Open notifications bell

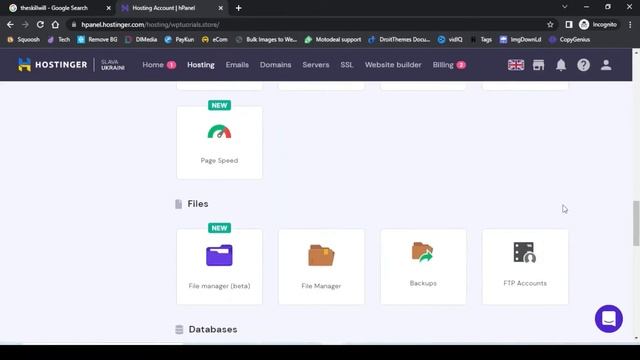(x=561, y=65)
